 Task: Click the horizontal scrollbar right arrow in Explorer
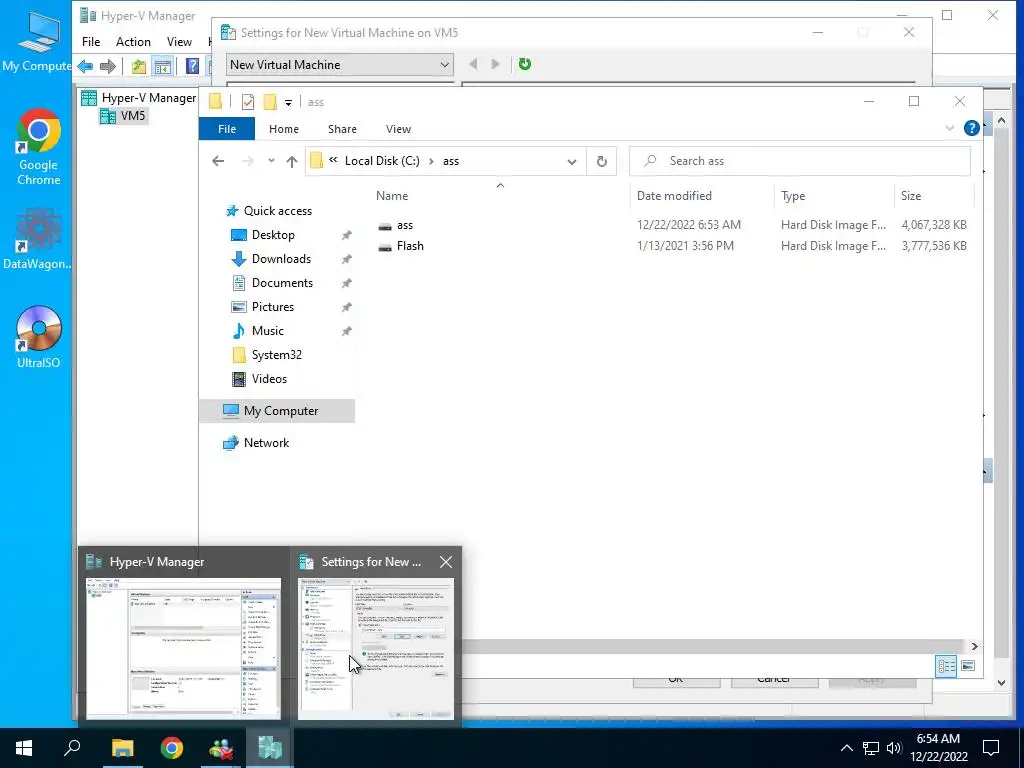974,647
